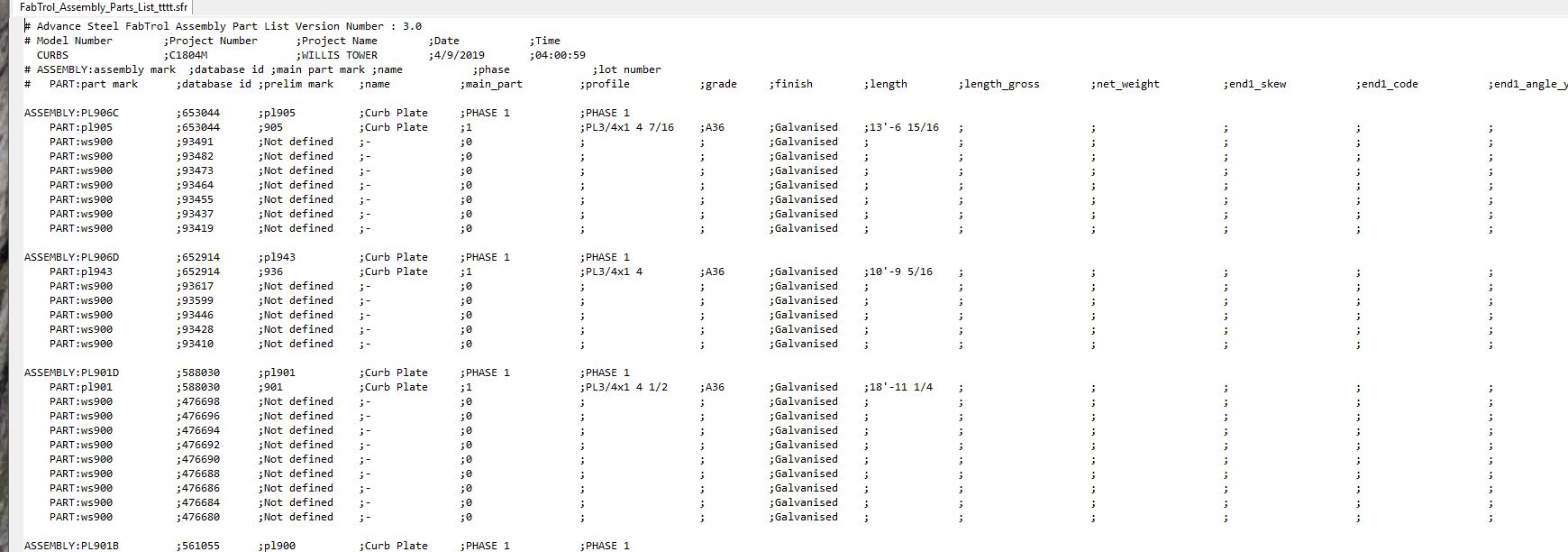
Task: Click ASSEMBLY:PL901B line
Action: tap(327, 546)
